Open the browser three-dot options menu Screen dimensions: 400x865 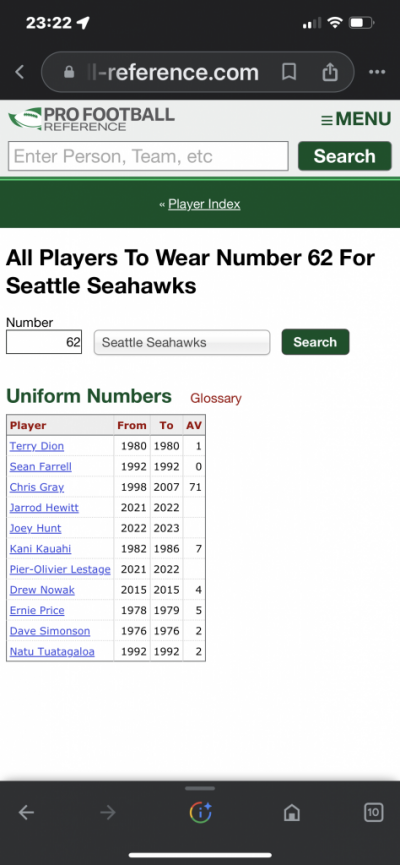[x=377, y=72]
